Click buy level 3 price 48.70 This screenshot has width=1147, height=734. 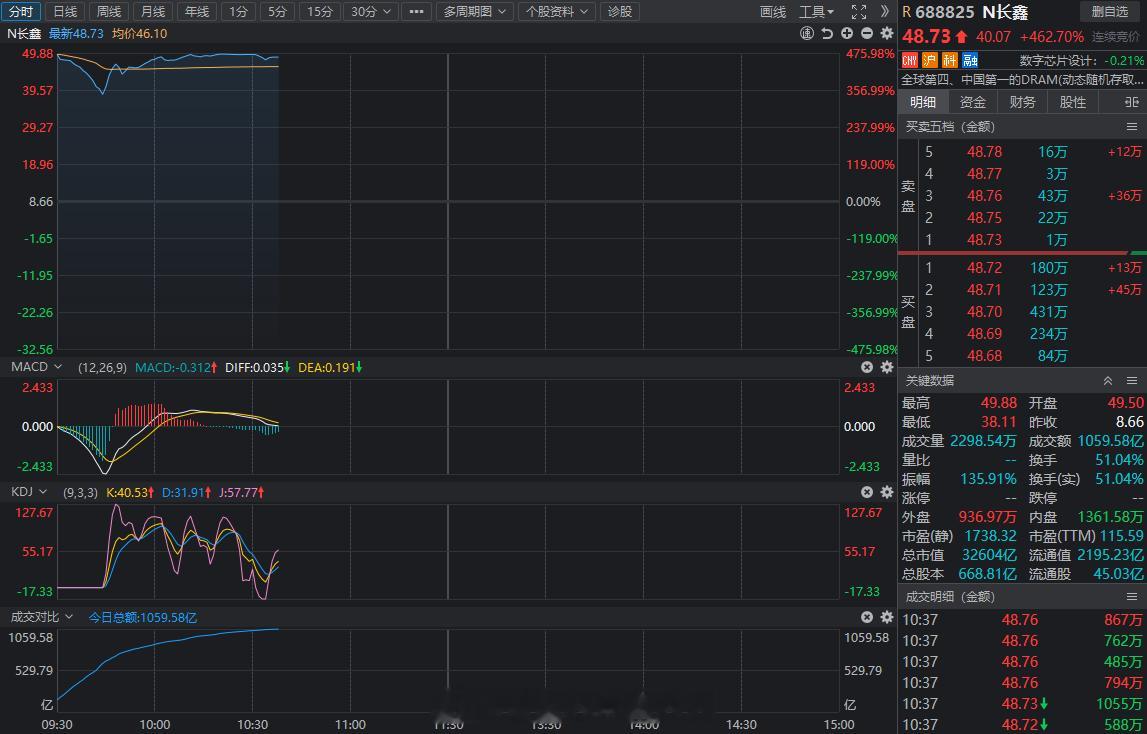[985, 312]
